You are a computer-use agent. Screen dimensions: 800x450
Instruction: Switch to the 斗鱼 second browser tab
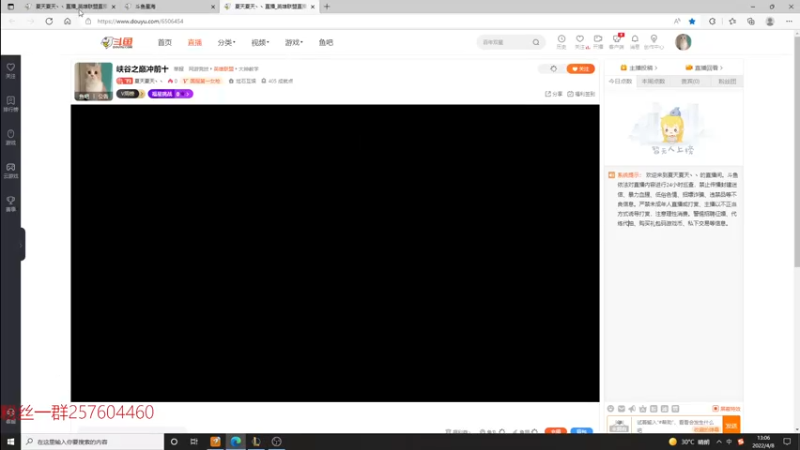coord(168,7)
